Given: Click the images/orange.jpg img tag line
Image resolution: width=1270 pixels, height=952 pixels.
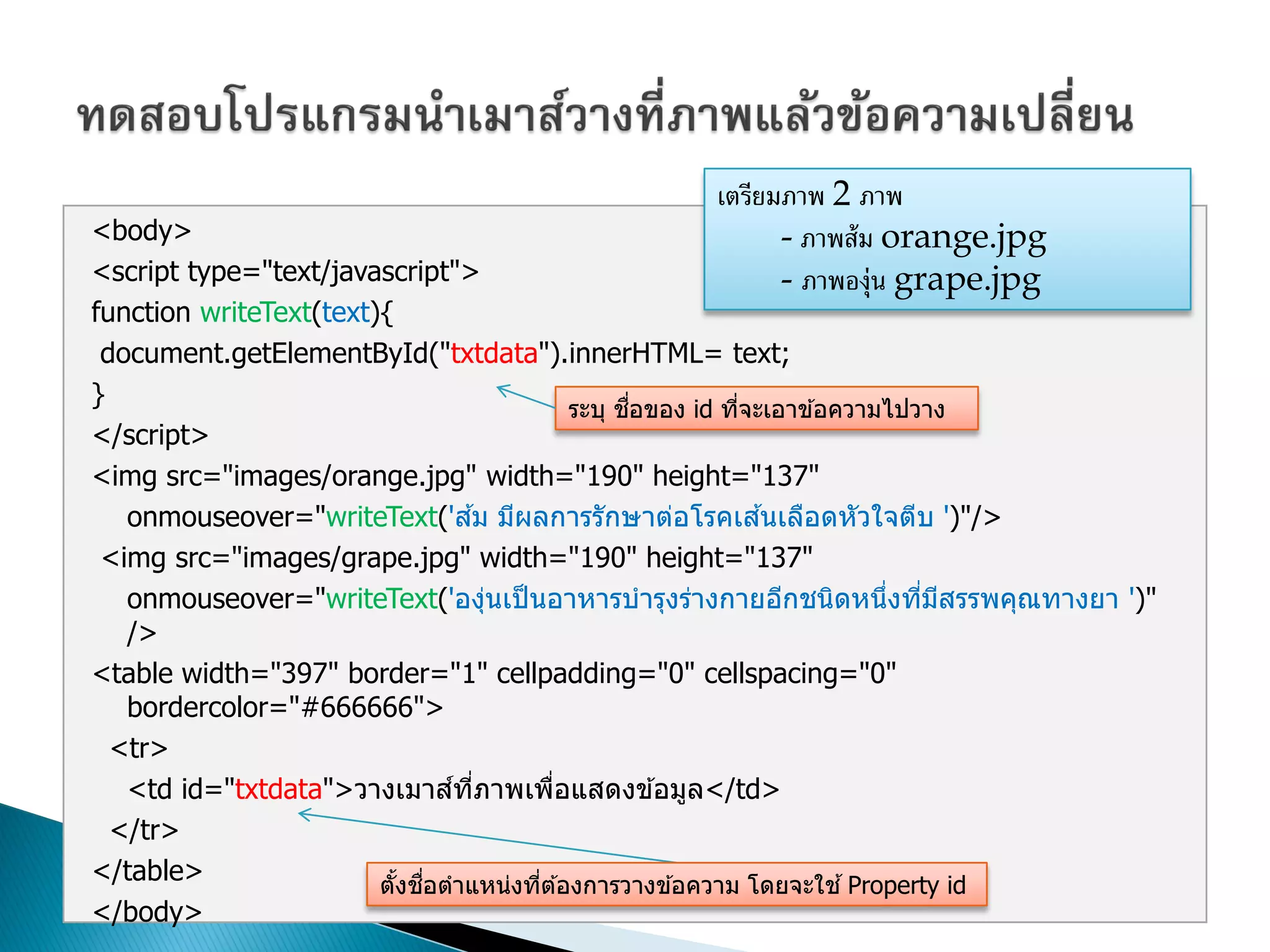Looking at the screenshot, I should pyautogui.click(x=456, y=476).
